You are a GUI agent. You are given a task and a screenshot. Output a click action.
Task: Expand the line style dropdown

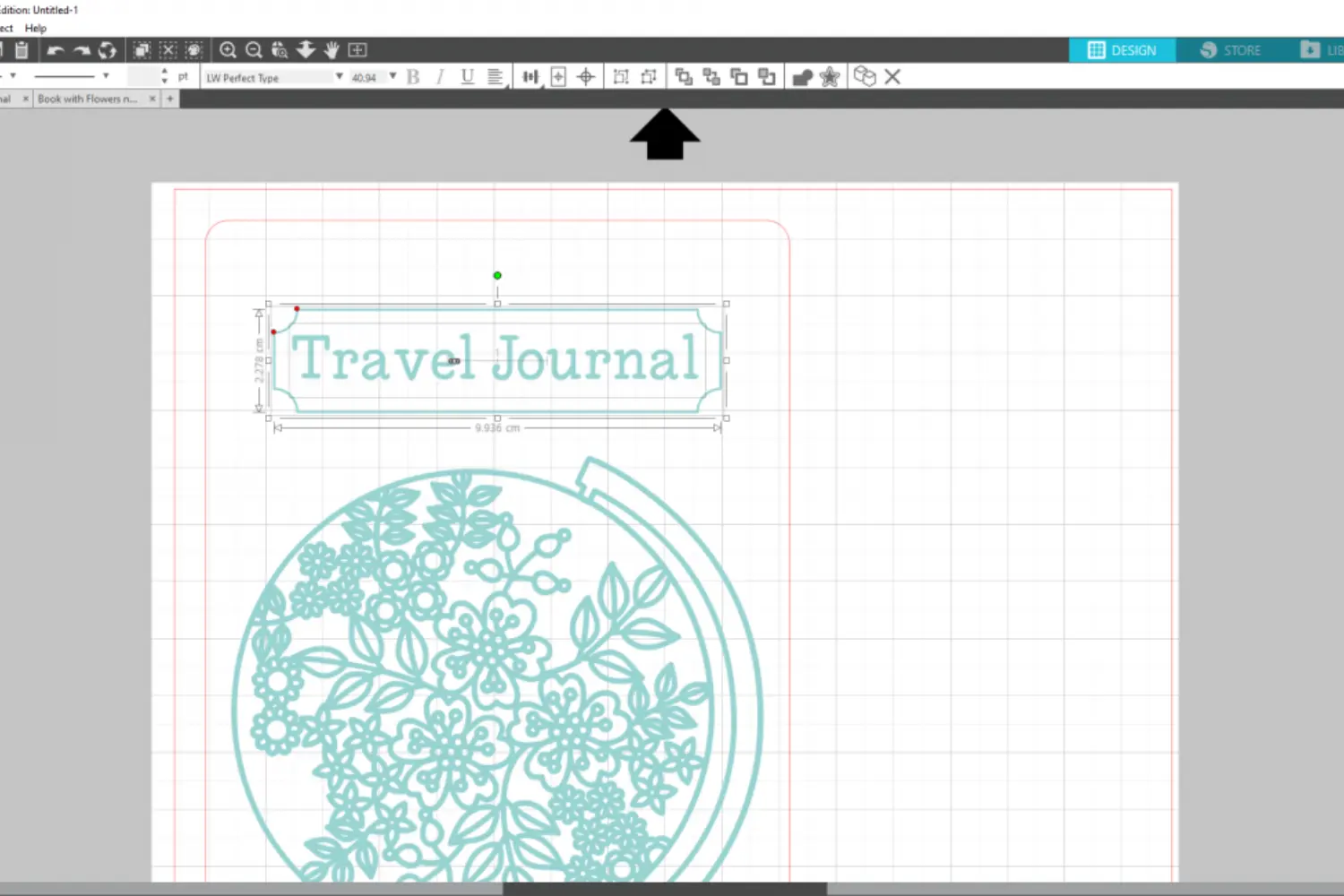[x=106, y=76]
